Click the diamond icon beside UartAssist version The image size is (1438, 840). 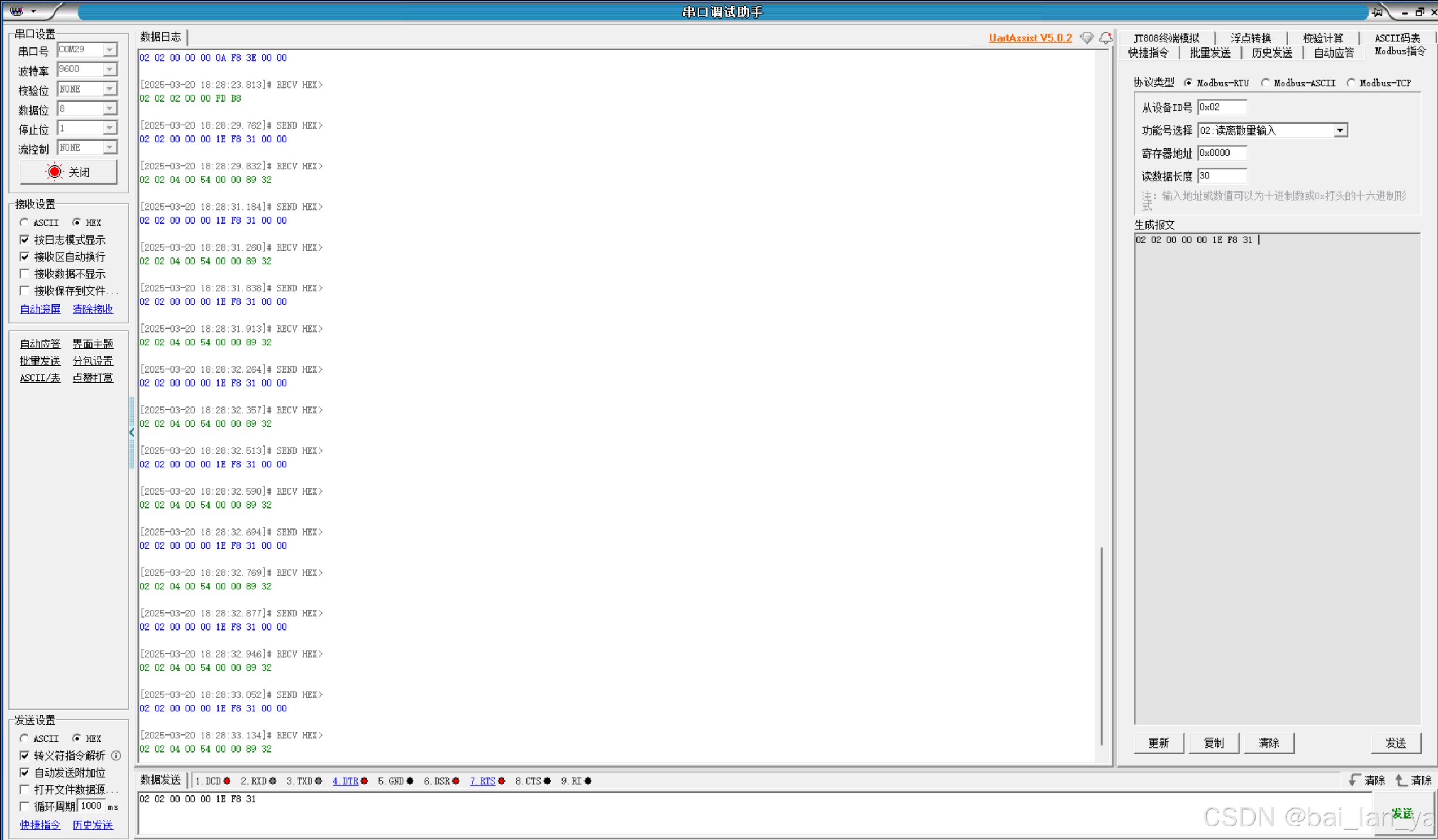[x=1087, y=38]
